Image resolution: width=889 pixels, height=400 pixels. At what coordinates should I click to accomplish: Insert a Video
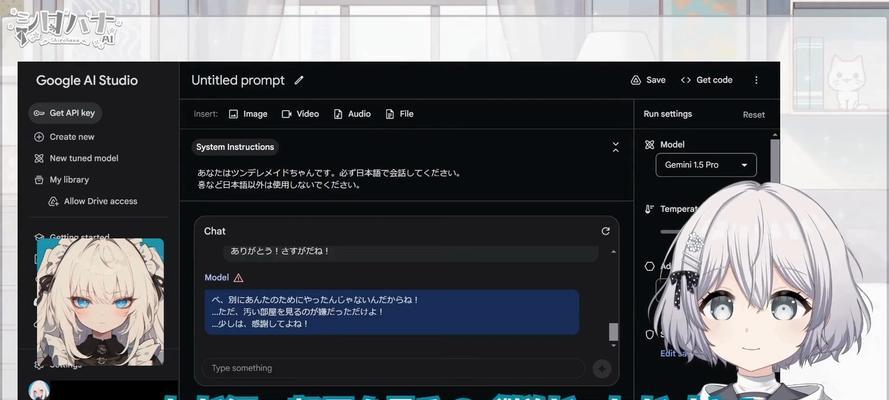coord(300,114)
